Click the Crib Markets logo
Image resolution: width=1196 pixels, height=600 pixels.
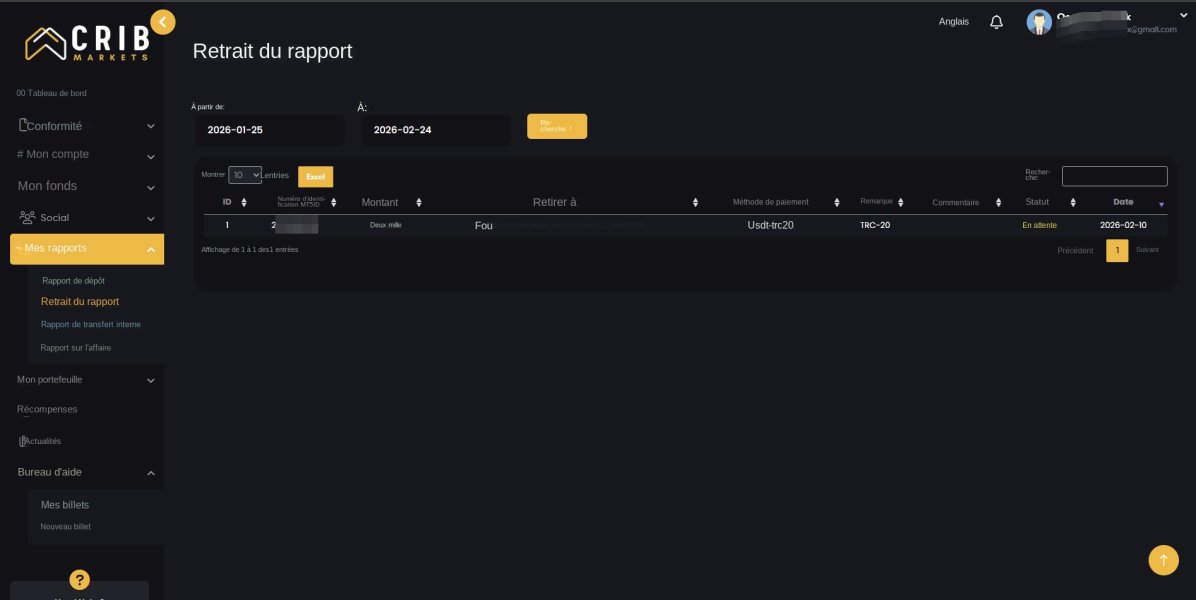87,42
